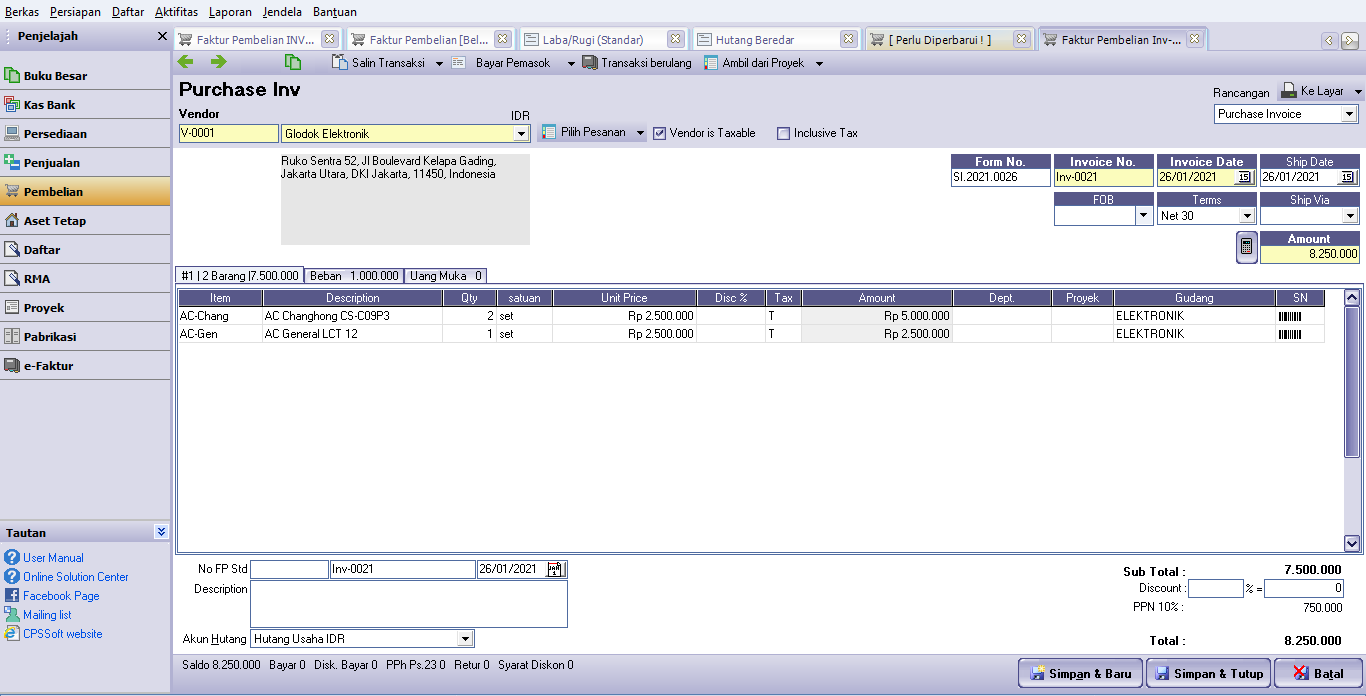Click the green back arrow icon

186,62
